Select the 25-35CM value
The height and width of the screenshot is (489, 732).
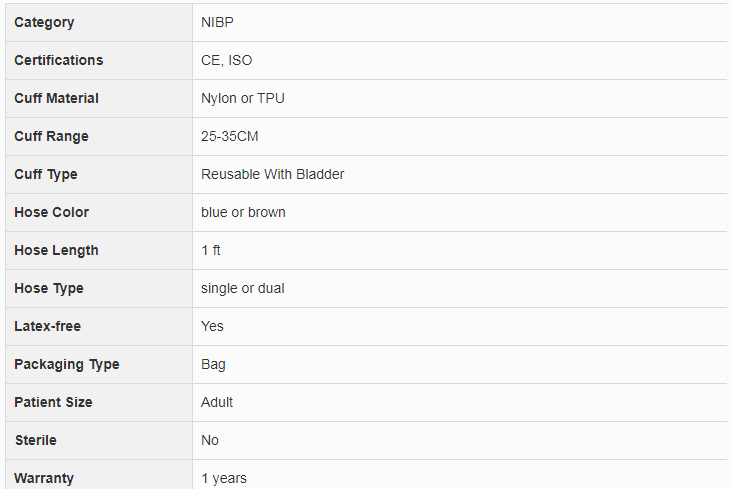point(230,136)
